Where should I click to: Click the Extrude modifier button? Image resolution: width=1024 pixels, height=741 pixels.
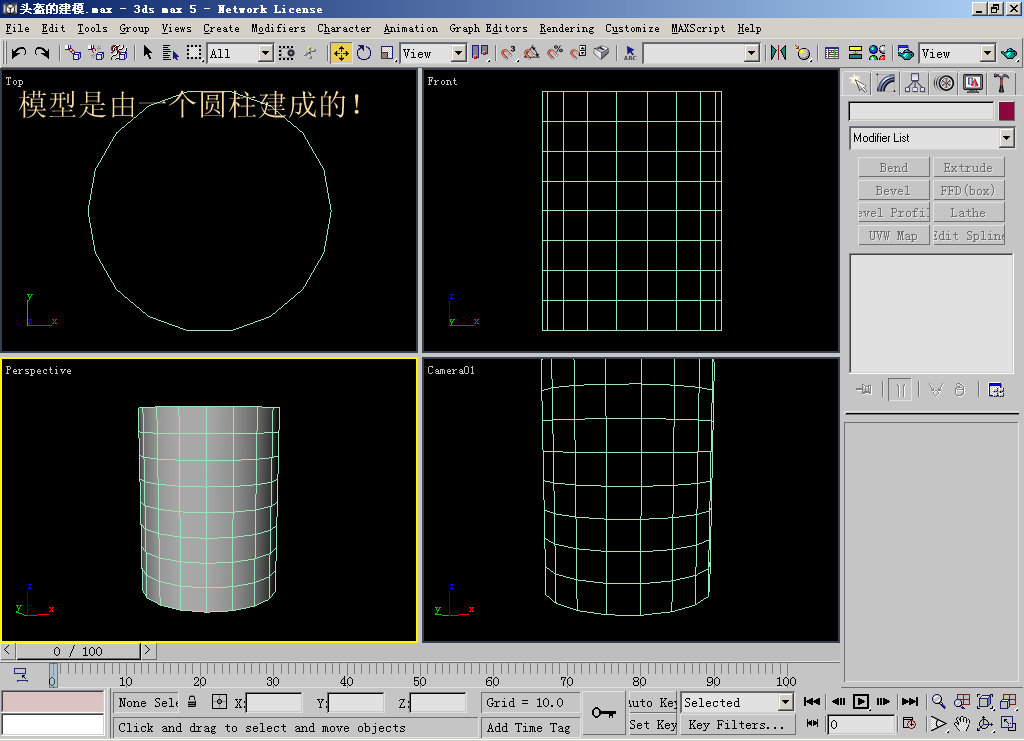coord(968,168)
